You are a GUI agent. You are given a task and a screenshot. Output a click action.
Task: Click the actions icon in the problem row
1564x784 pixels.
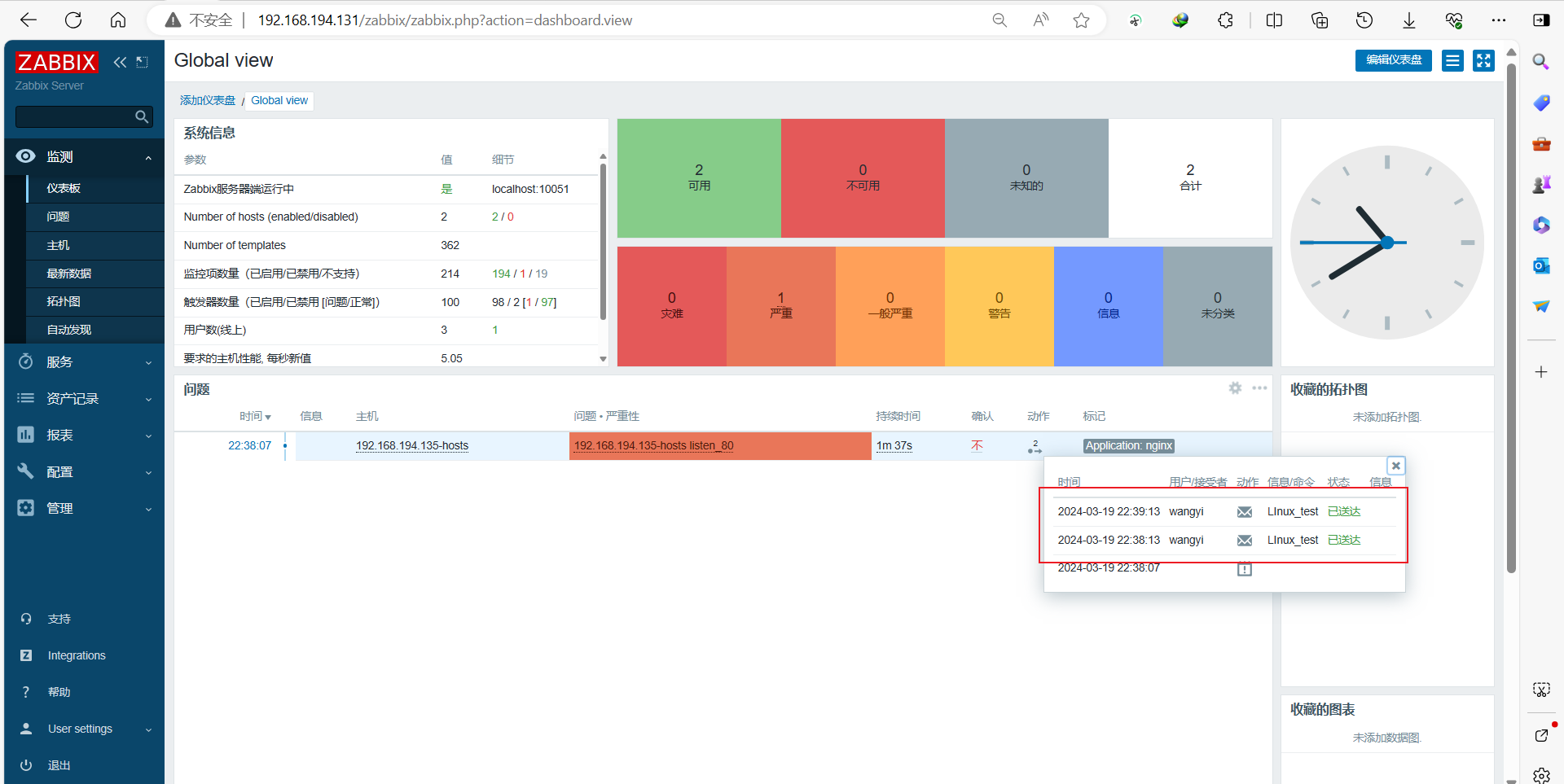coord(1035,446)
